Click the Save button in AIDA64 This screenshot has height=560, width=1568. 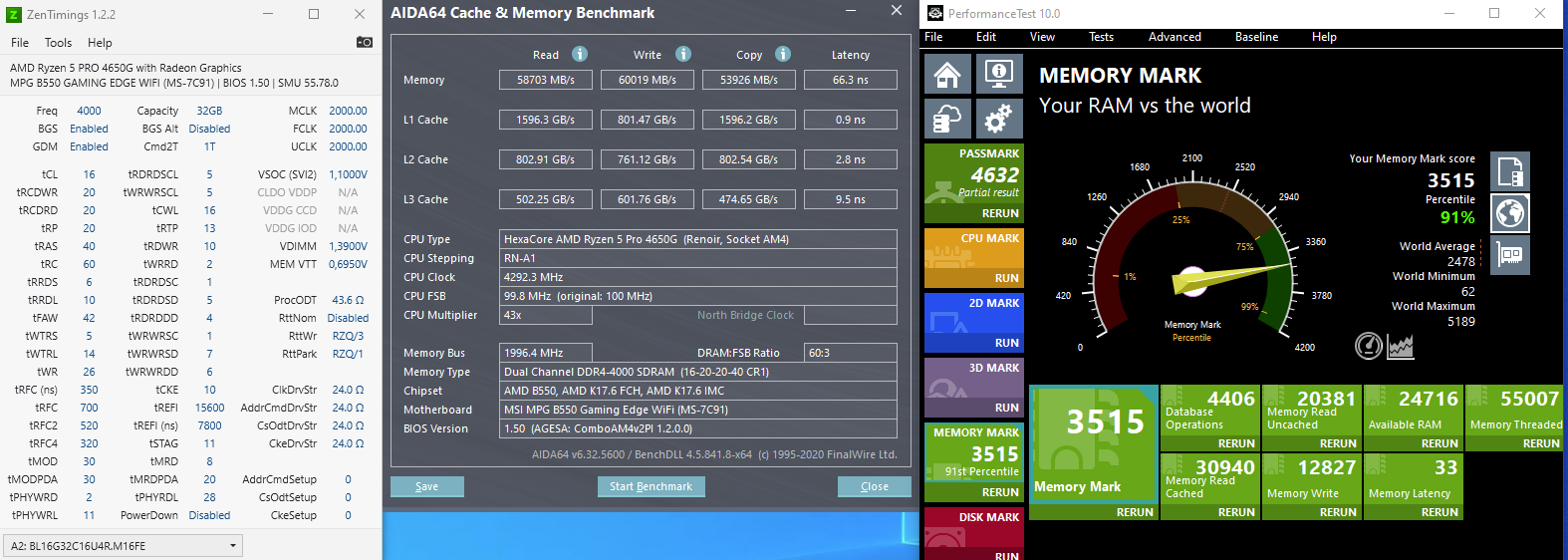(x=426, y=486)
